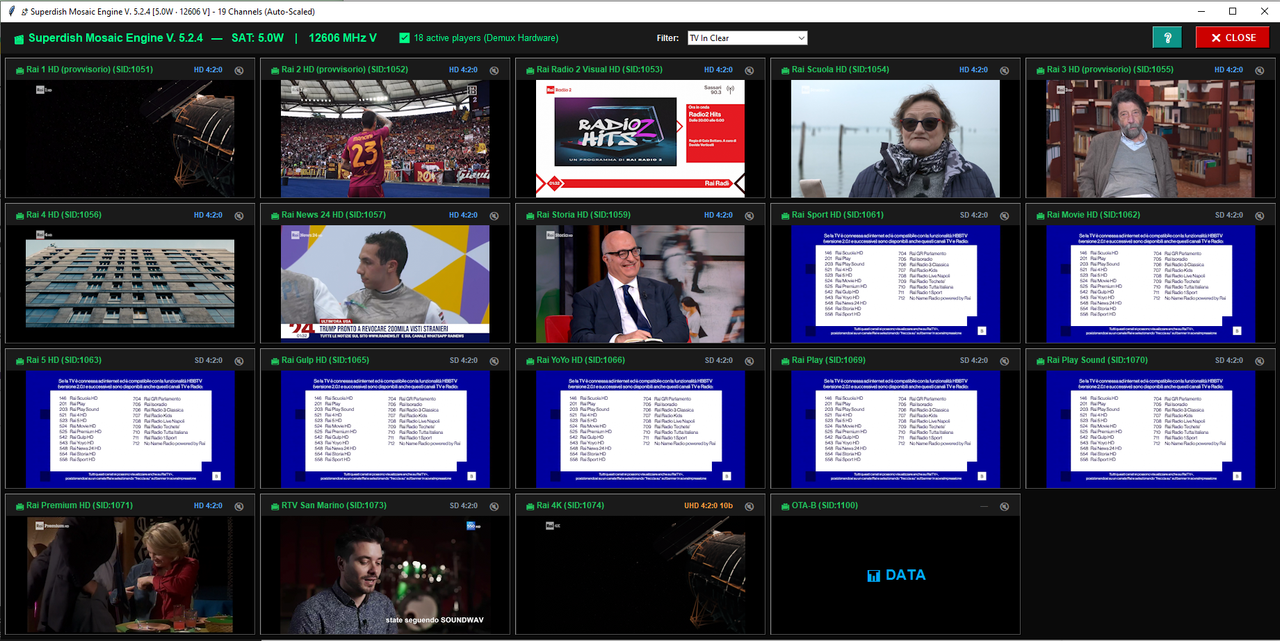Click the round audio icon on Rai News 24 HD

[494, 215]
